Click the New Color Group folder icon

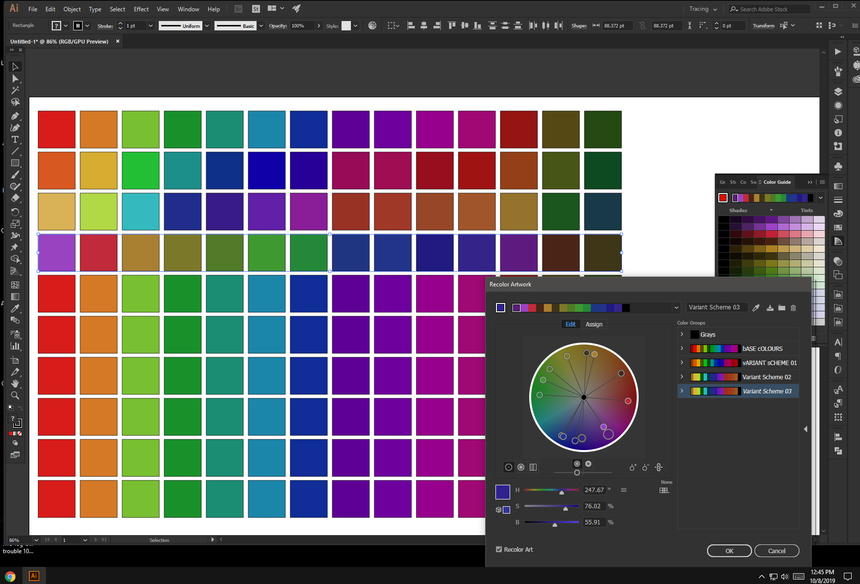tap(781, 308)
